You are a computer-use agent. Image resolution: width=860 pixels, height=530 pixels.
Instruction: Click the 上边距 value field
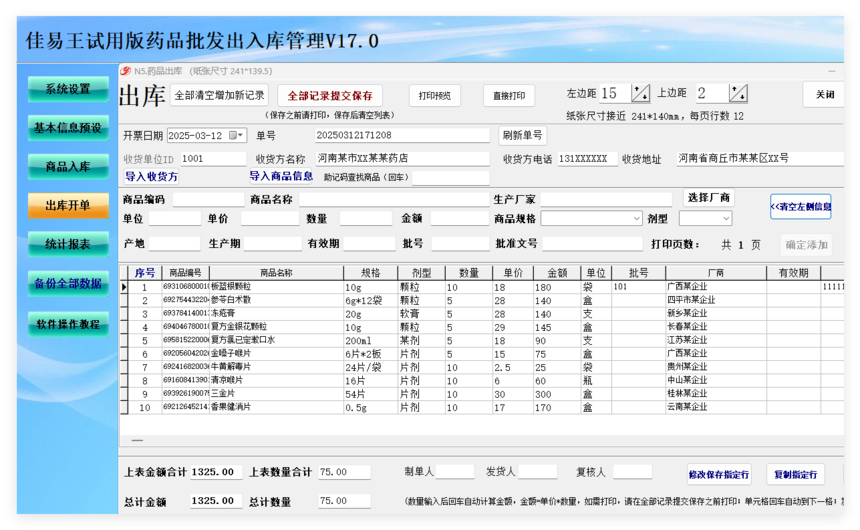click(712, 93)
